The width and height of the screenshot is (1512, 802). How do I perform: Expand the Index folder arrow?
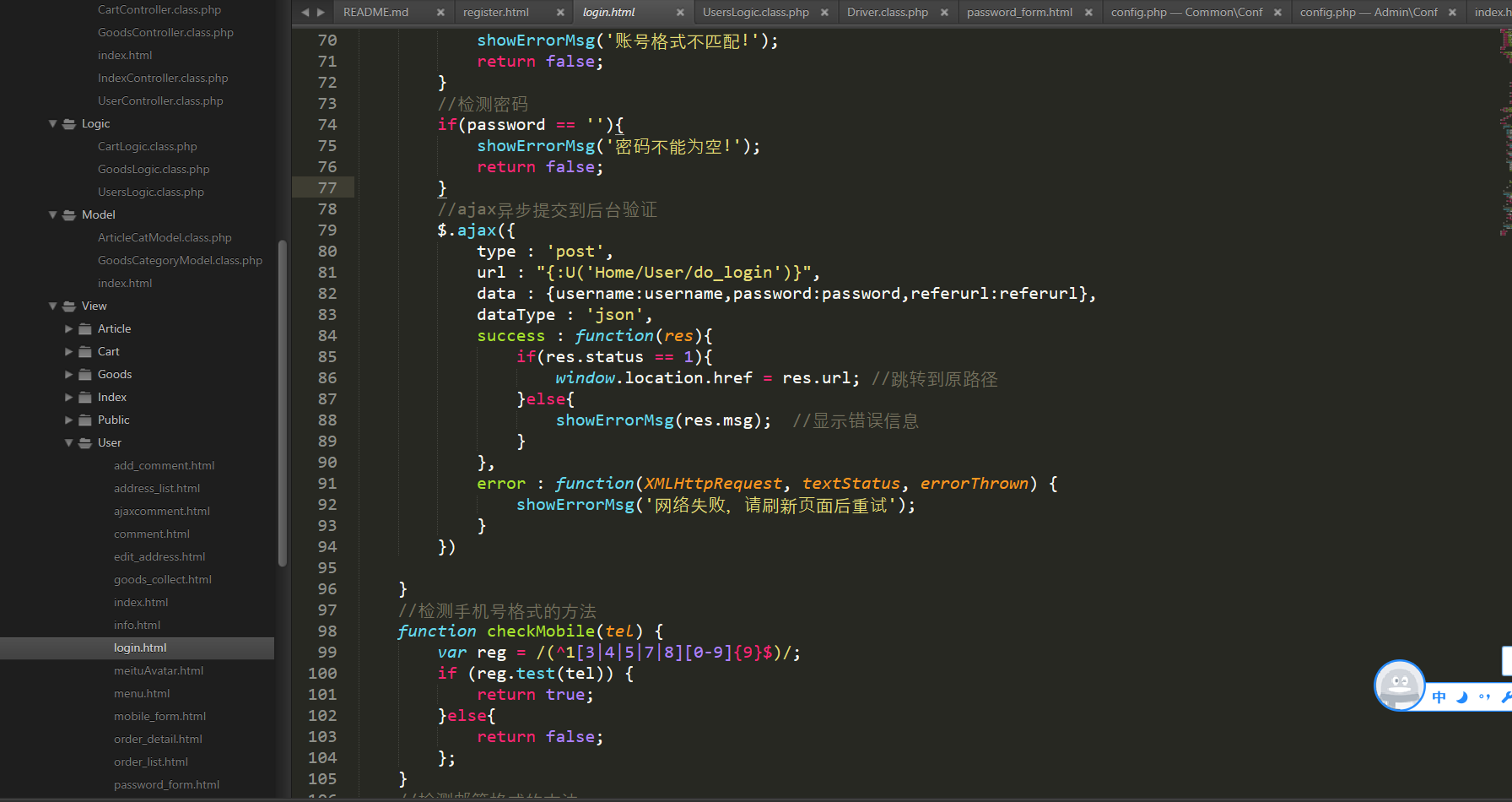[69, 397]
